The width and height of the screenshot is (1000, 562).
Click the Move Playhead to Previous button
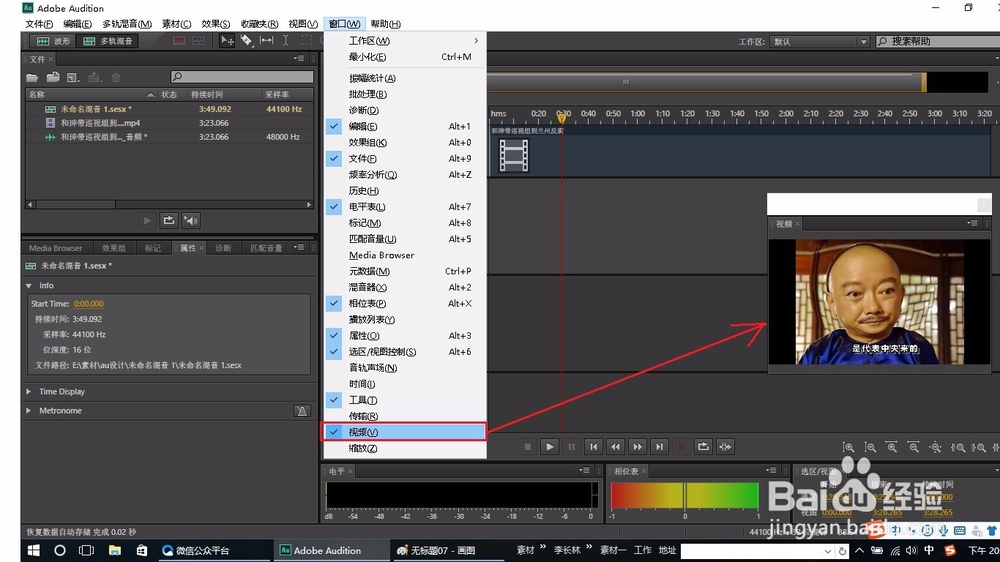593,447
